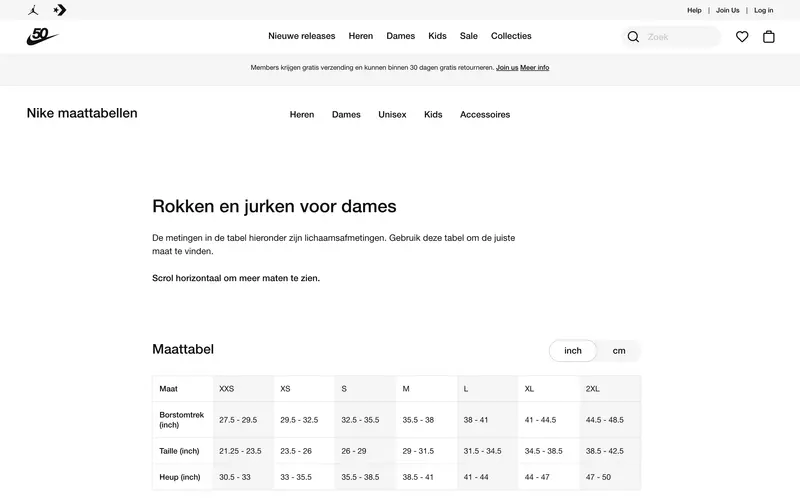
Task: Click the 44.5 - 48.5 bust cell
Action: coord(610,420)
